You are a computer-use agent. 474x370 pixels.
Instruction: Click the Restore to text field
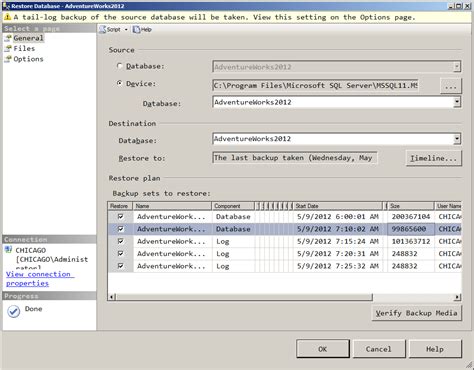click(x=295, y=158)
